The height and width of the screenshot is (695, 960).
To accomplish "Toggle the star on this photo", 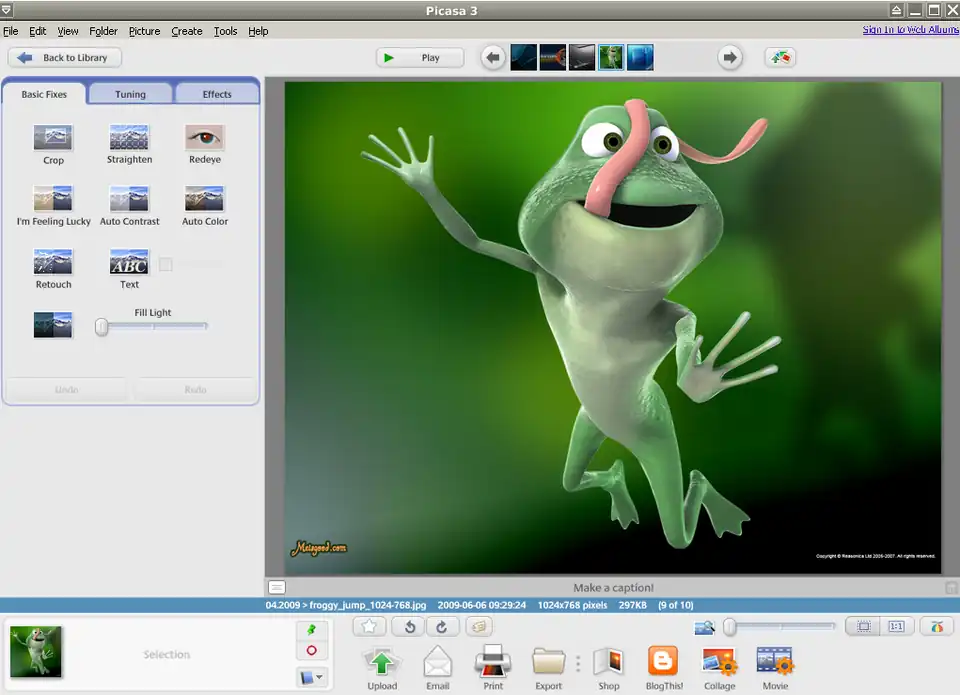I will pyautogui.click(x=369, y=627).
